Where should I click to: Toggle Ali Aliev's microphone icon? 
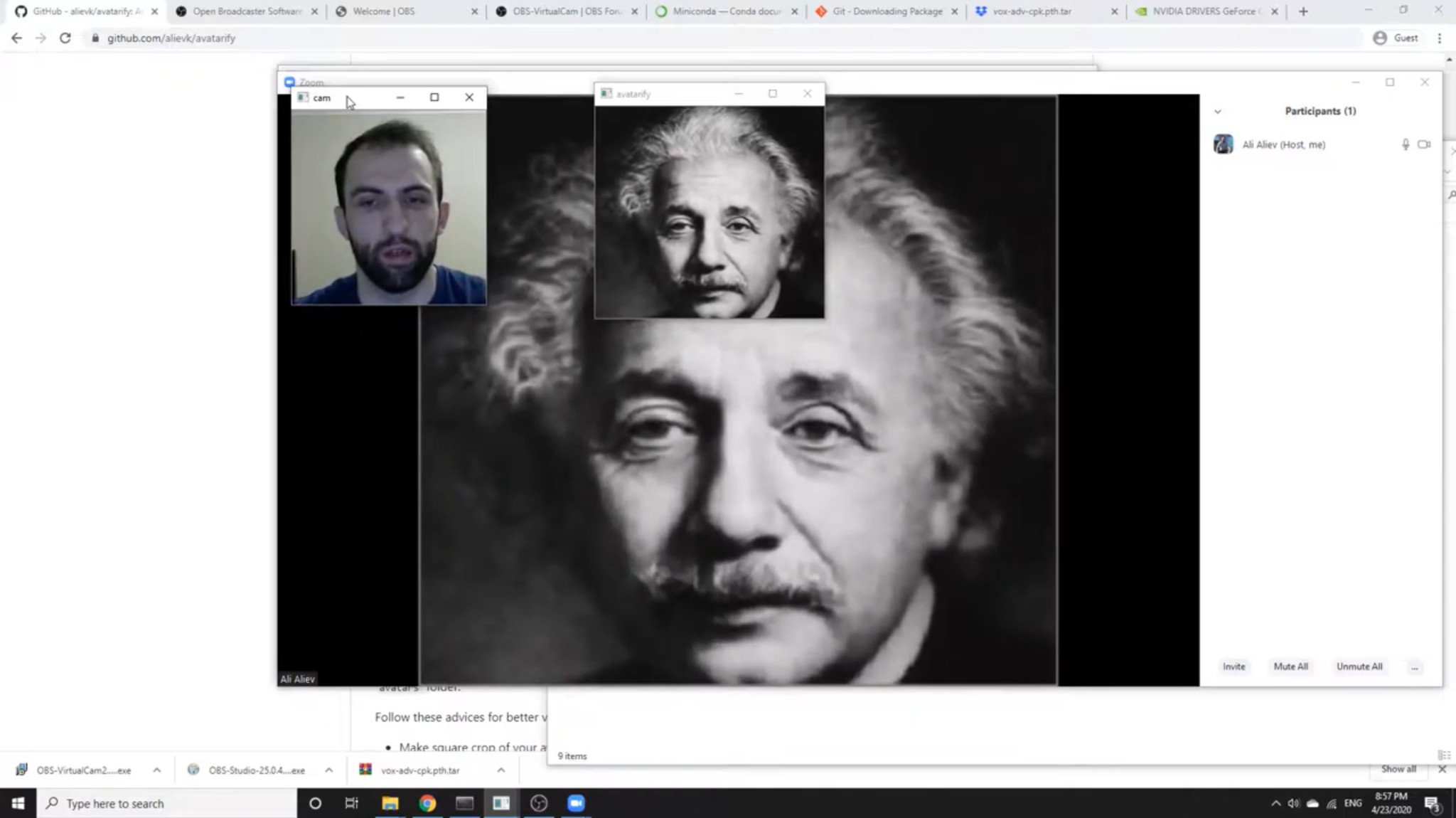1406,144
